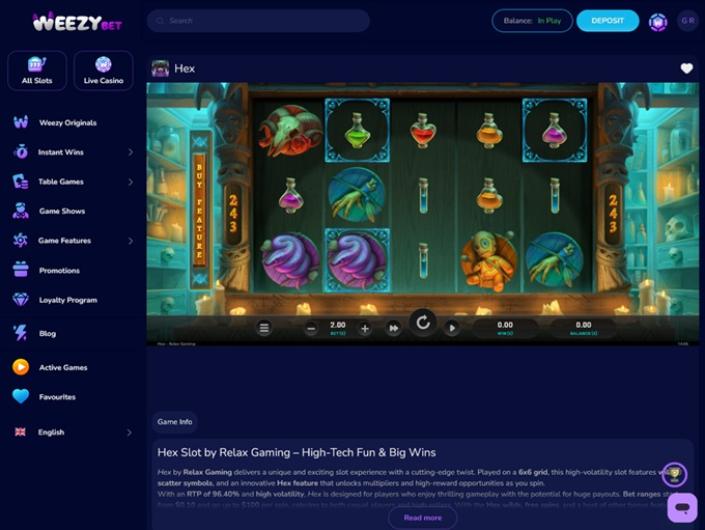Open the slot game hamburger menu
Screen dimensions: 705x530
[264, 328]
